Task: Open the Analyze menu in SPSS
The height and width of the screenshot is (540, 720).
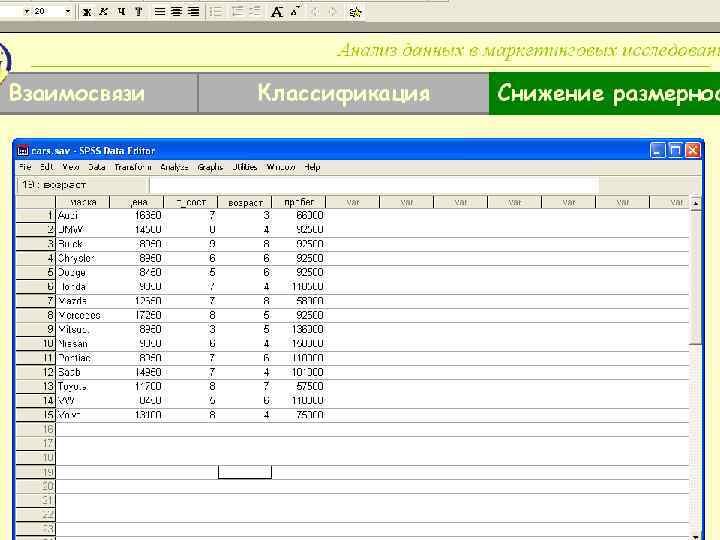Action: (174, 167)
